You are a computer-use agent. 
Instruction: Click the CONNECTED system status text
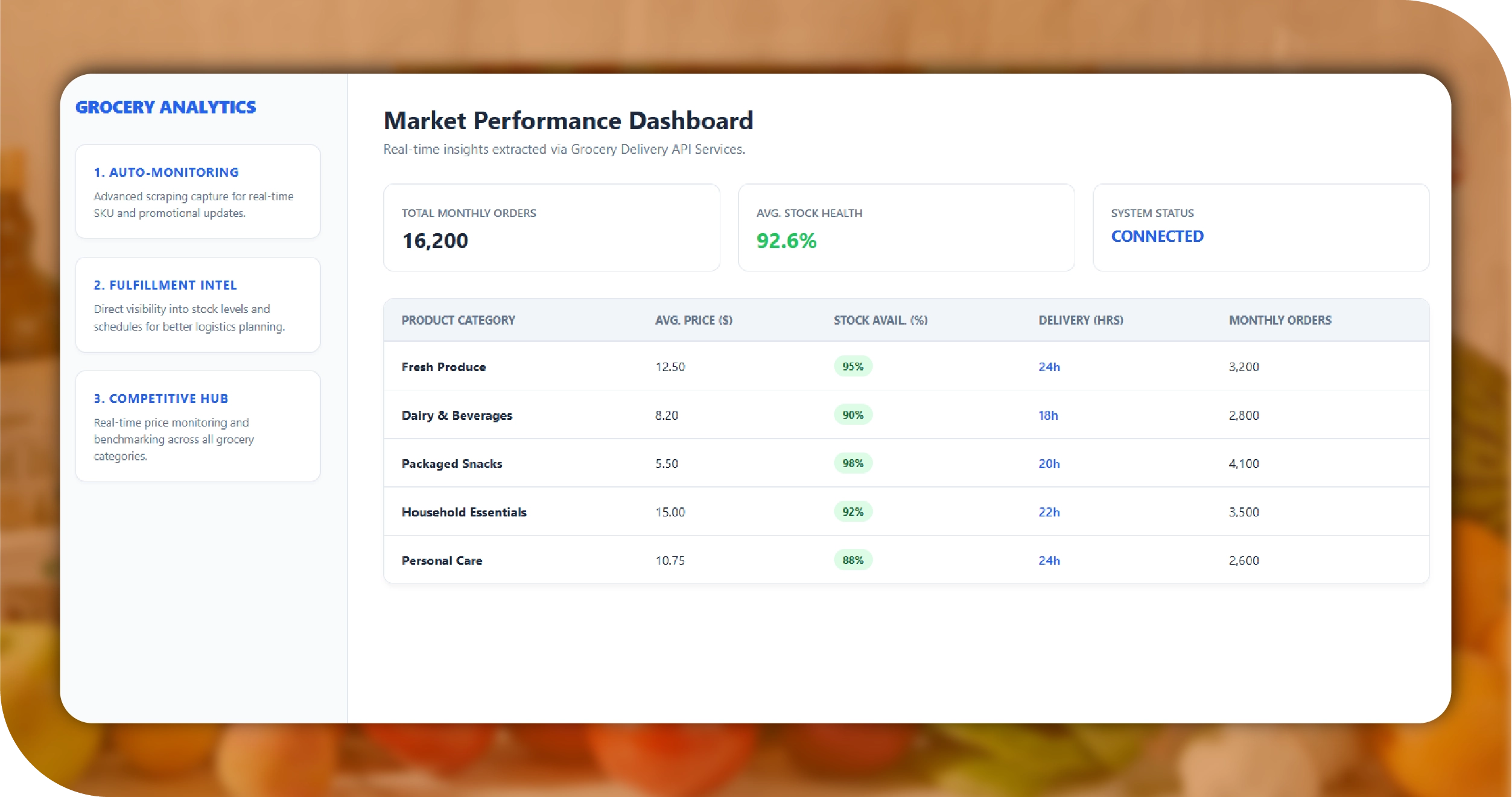click(1157, 237)
